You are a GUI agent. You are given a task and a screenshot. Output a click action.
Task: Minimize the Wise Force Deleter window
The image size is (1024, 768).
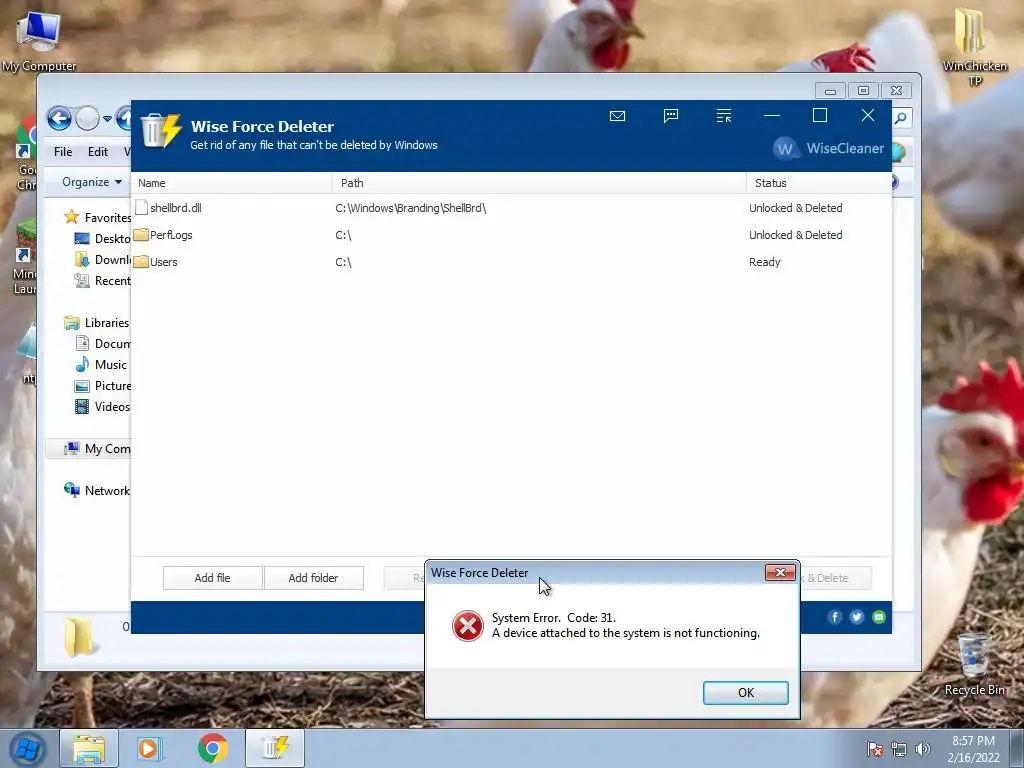pos(772,116)
